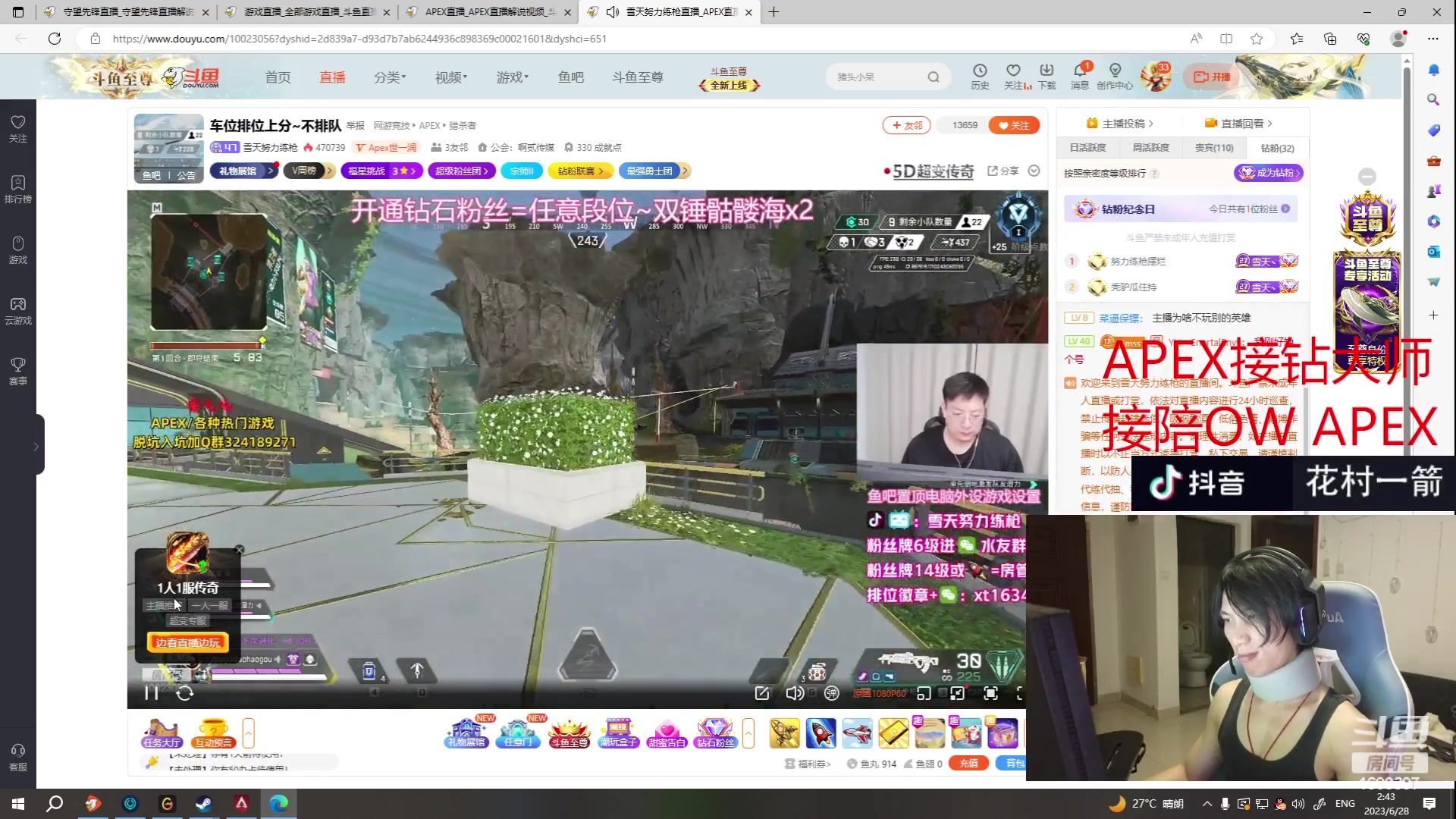This screenshot has height=819, width=1456.
Task: Open danmaku compose edit icon in player
Action: 762,692
